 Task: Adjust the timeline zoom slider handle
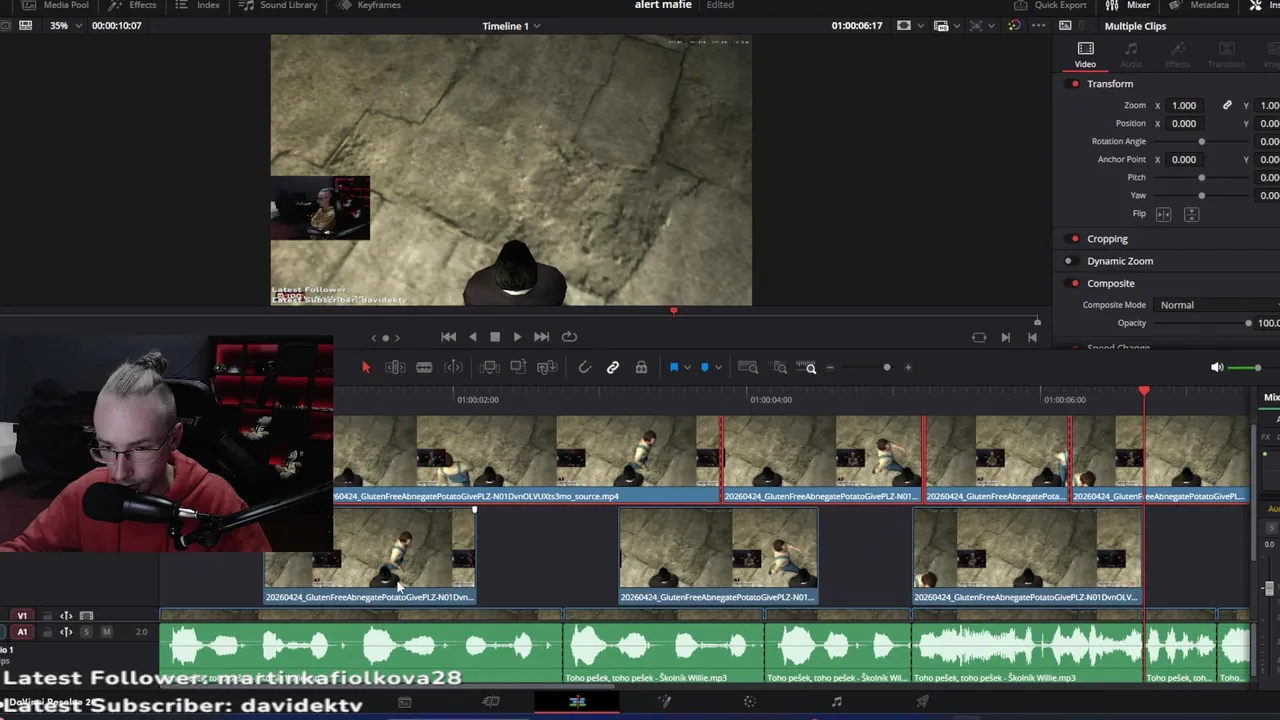tap(886, 368)
